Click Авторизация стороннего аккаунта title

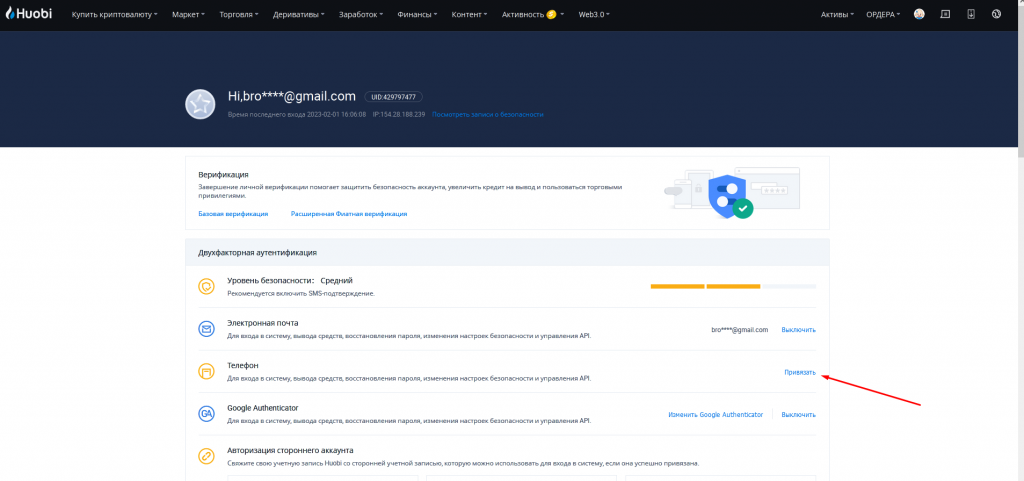pos(291,450)
